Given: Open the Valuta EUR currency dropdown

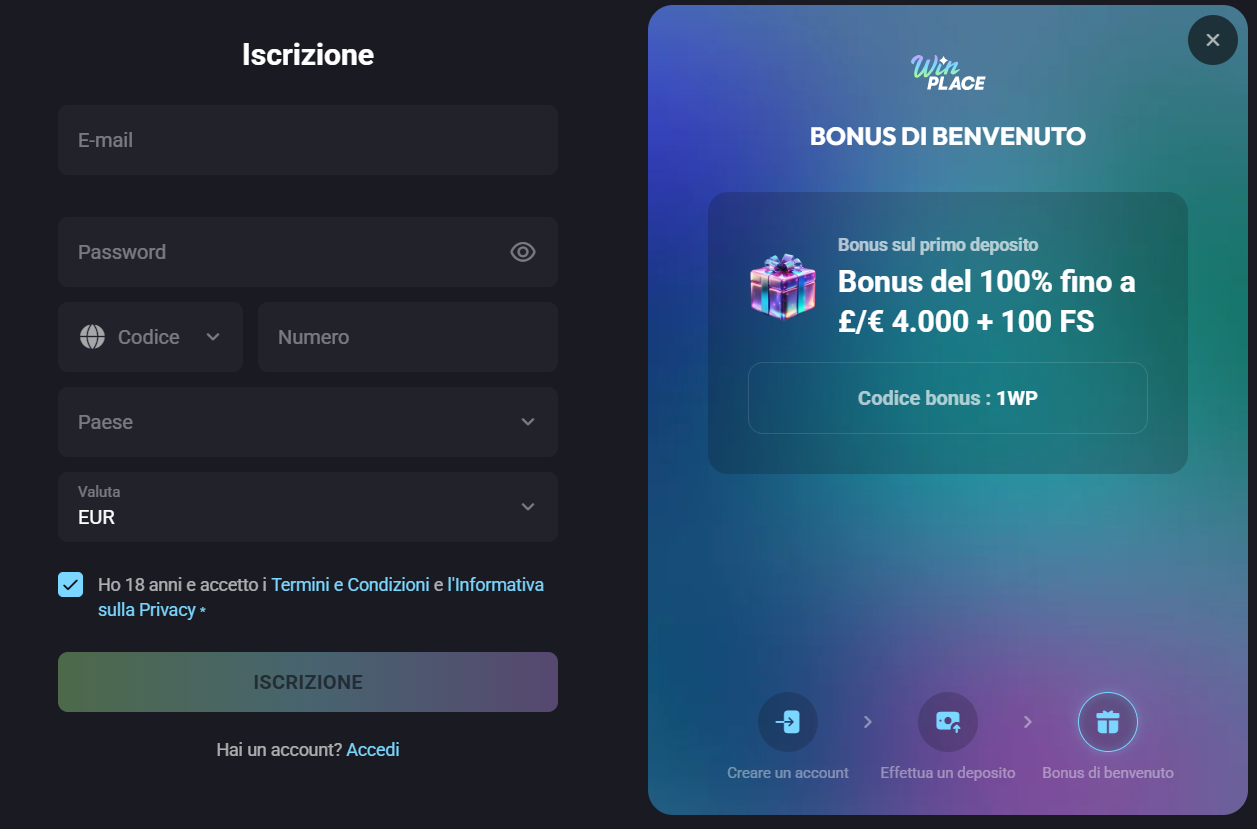Looking at the screenshot, I should click(308, 507).
